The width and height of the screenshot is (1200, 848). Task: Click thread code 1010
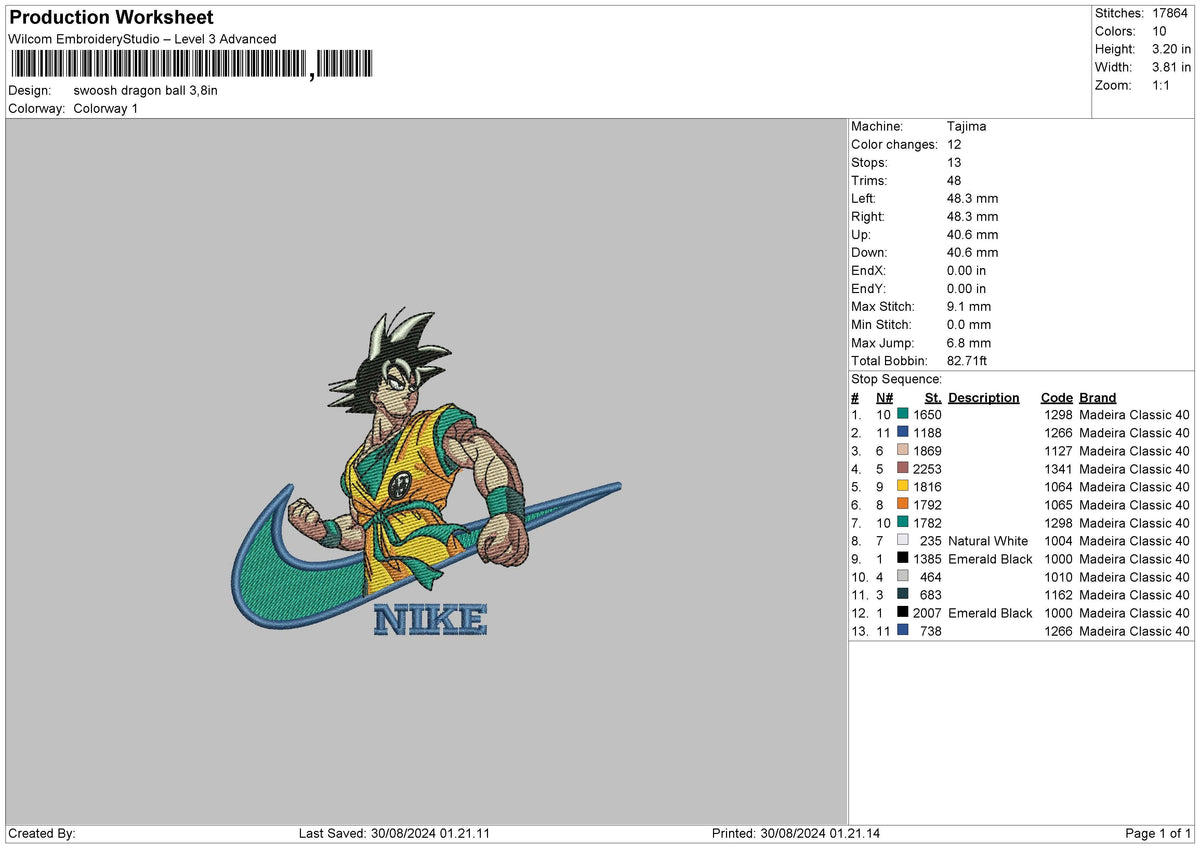pos(1058,577)
